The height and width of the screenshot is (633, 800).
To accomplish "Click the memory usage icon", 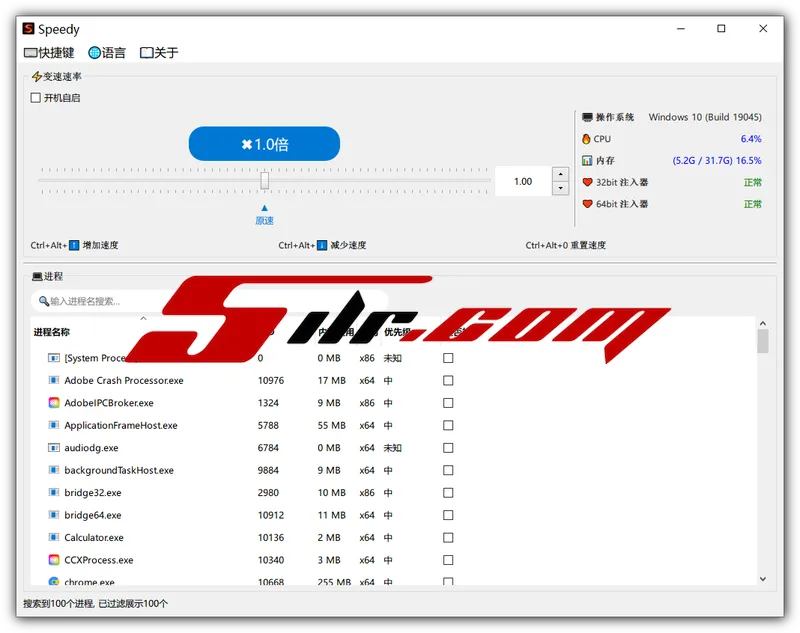I will click(x=587, y=160).
